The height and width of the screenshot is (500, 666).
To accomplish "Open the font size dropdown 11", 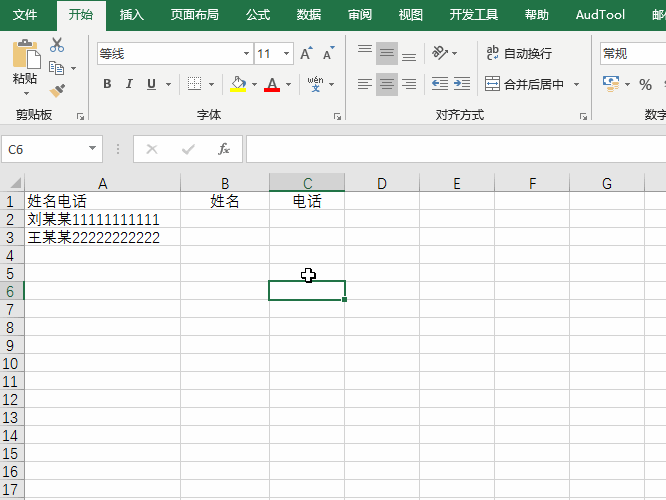I will [286, 54].
